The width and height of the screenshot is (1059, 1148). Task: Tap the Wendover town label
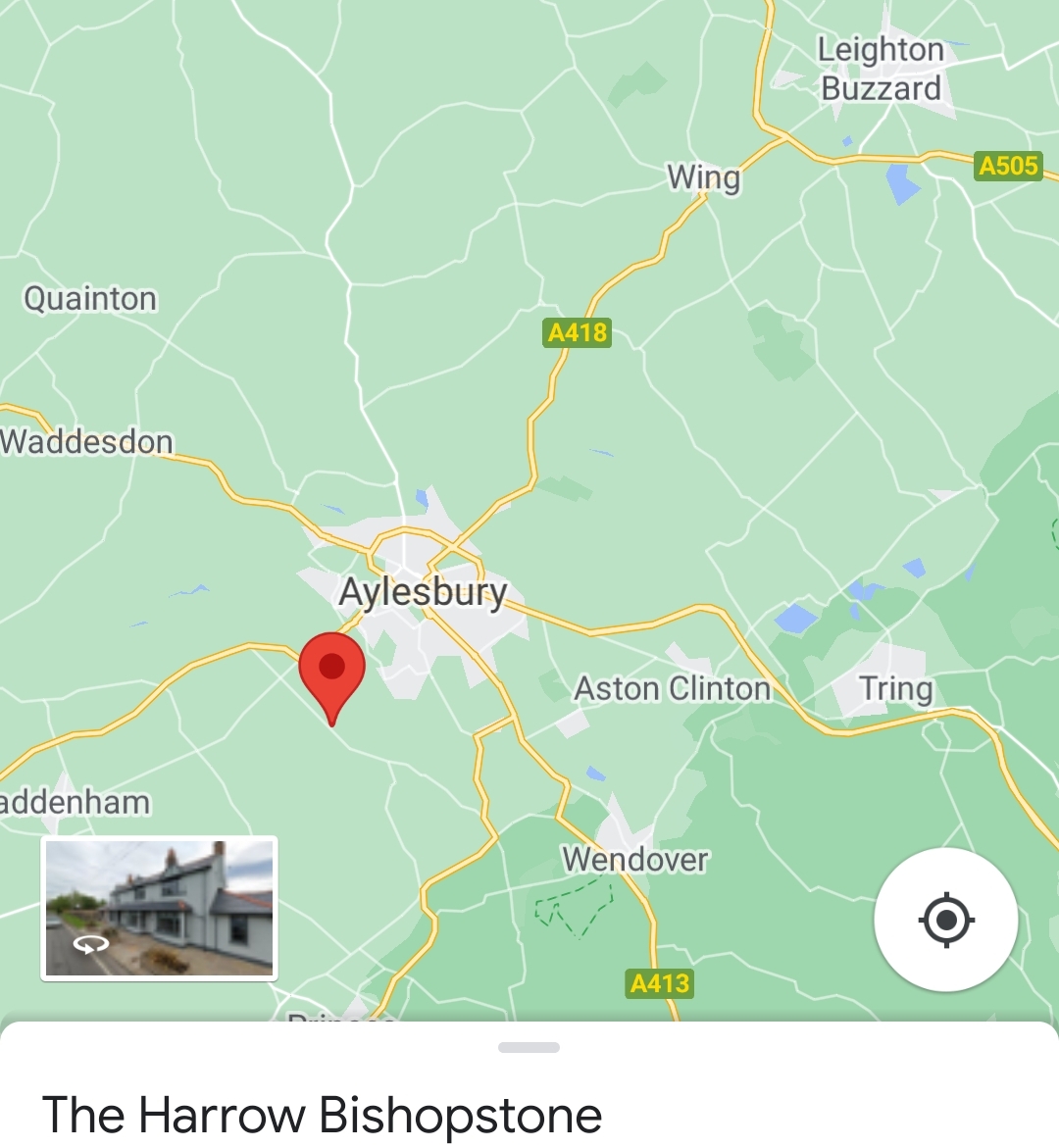635,860
